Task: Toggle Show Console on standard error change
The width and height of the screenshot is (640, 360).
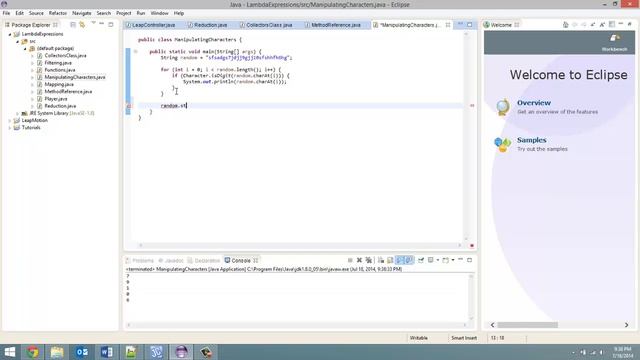Action: (409, 260)
